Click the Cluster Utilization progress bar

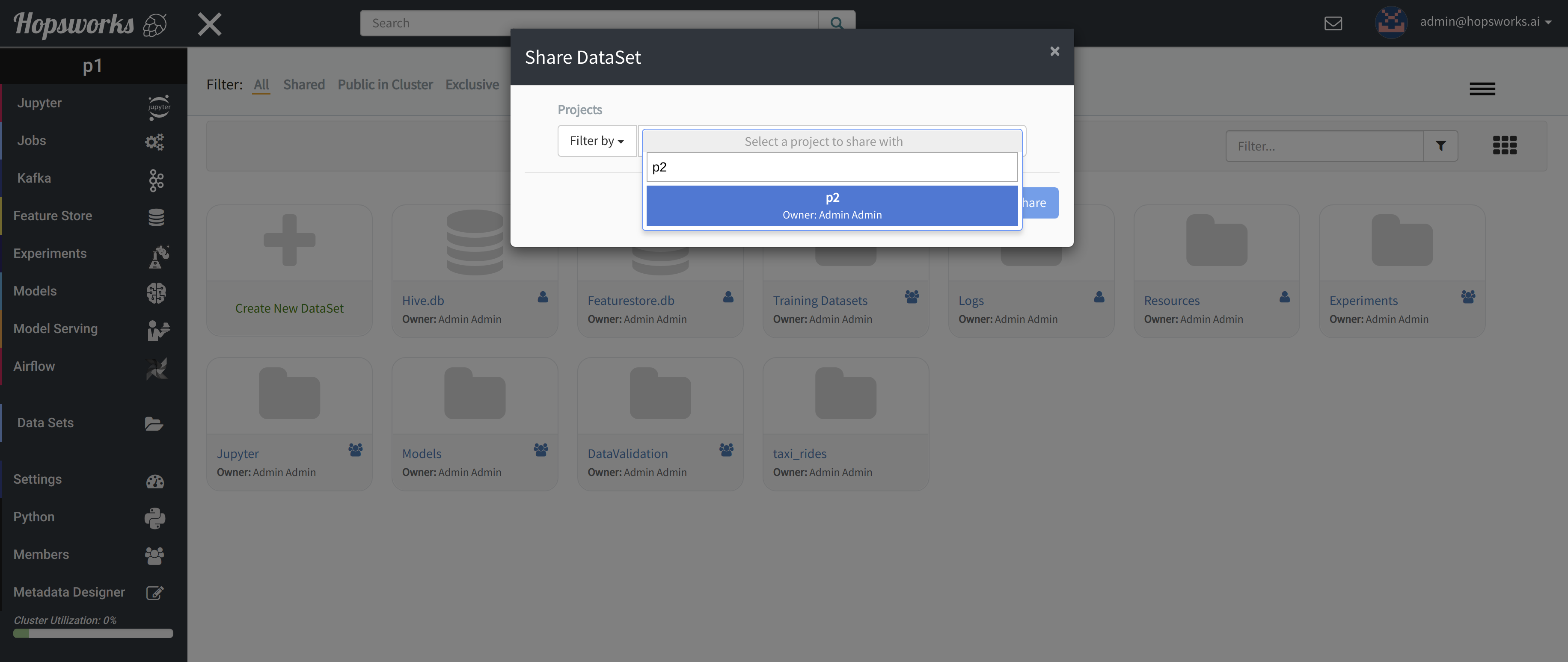click(x=93, y=633)
